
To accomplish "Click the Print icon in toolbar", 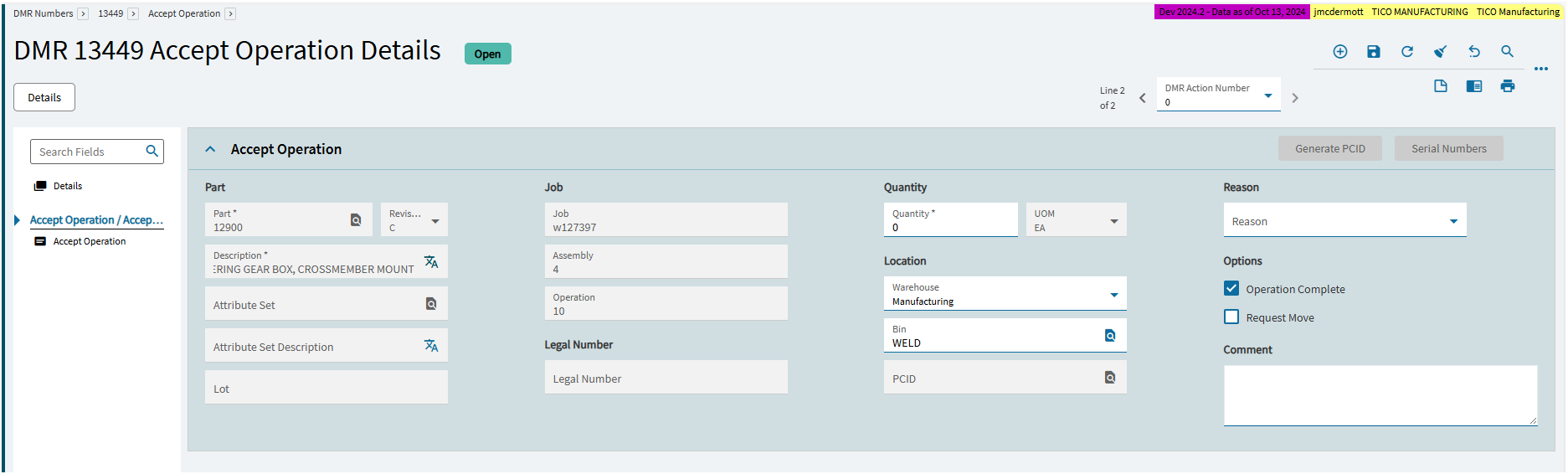I will pos(1508,86).
